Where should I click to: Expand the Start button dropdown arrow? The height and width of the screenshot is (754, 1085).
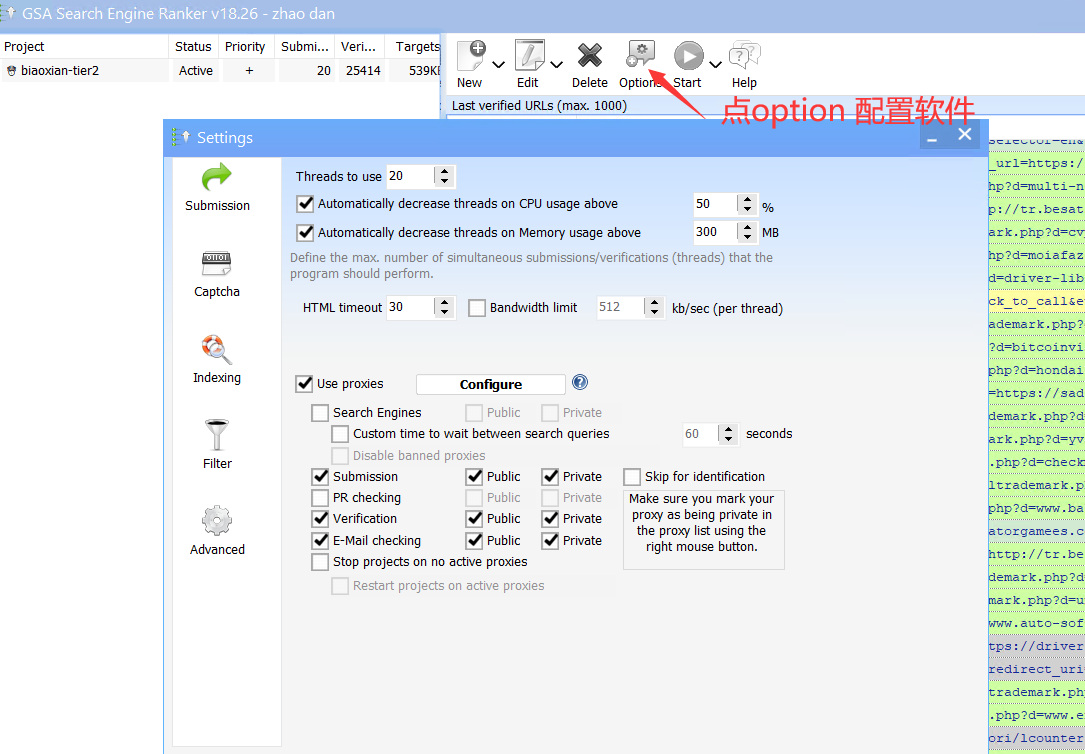(x=715, y=66)
